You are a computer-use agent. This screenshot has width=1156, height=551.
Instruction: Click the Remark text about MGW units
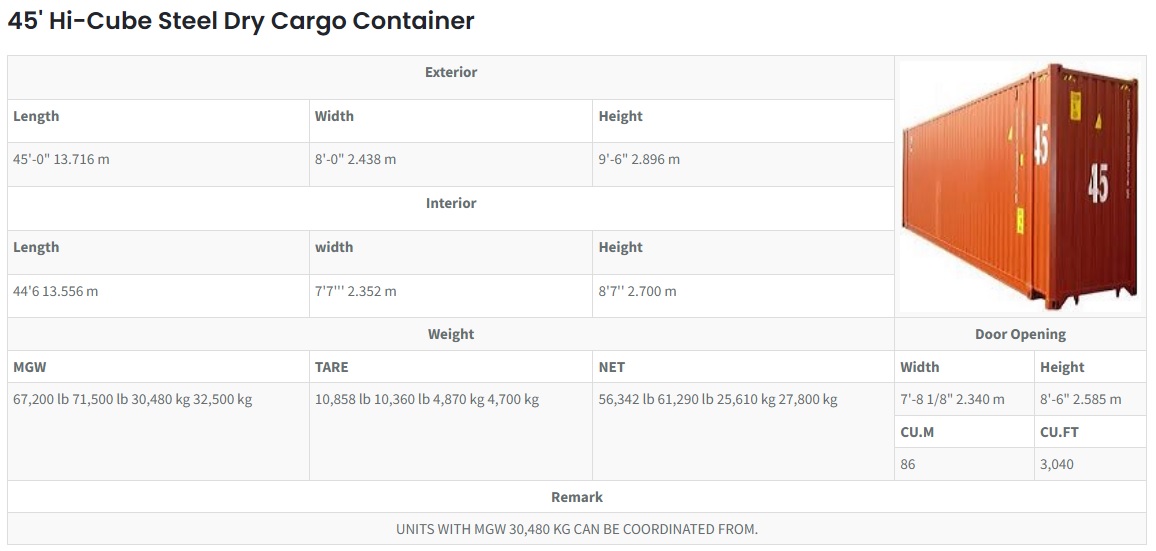point(577,530)
